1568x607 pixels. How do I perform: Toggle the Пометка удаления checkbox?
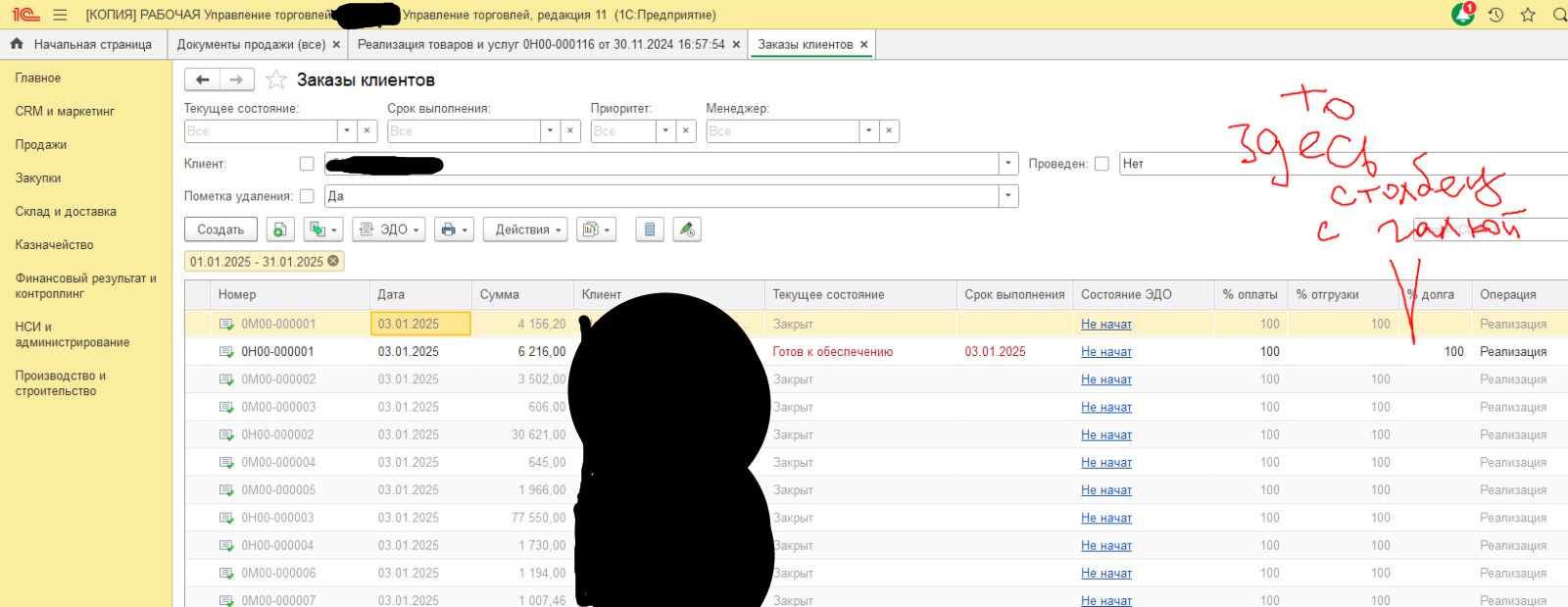307,196
